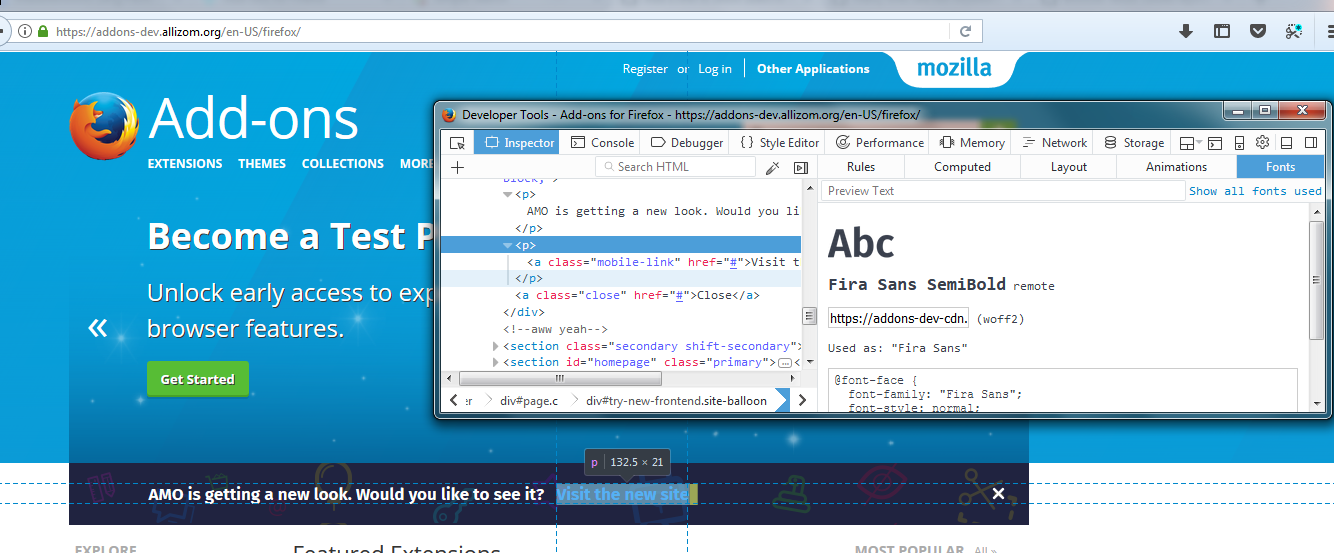
Task: Click the green padlock security icon
Action: [x=43, y=31]
